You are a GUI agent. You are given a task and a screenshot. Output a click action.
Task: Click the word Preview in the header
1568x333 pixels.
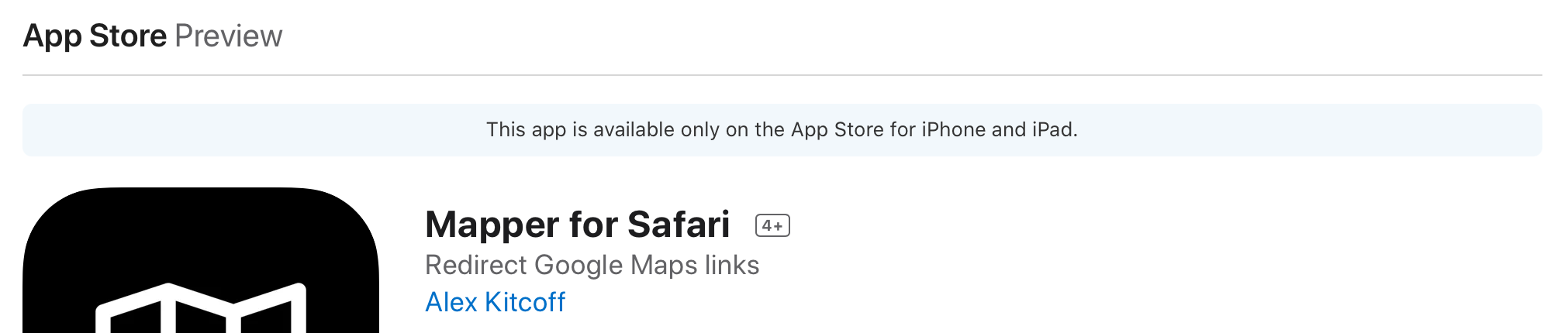point(228,36)
